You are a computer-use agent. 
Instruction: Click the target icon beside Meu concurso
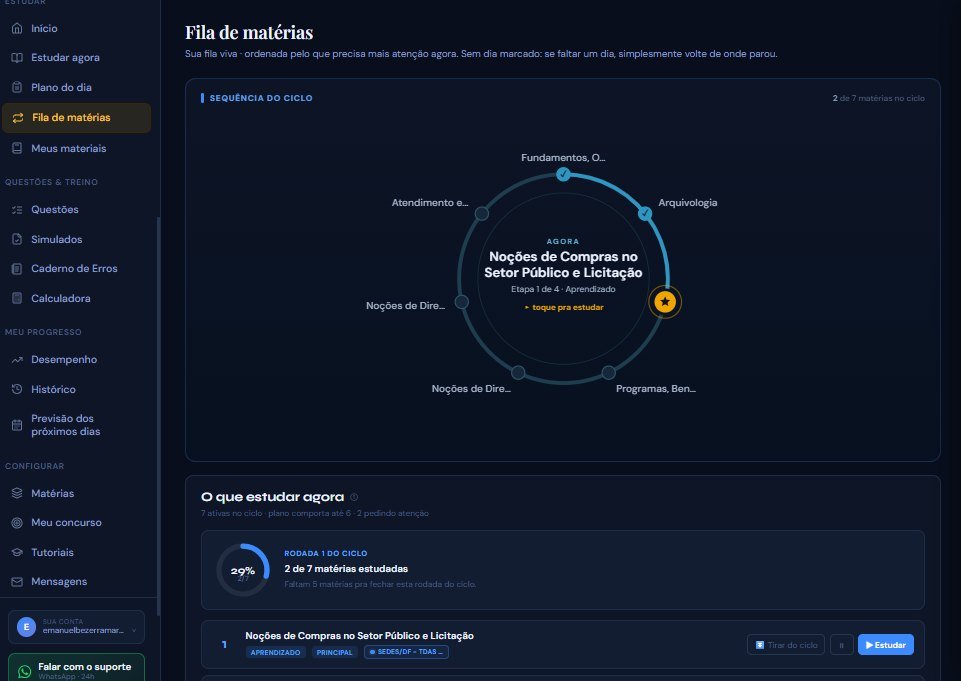click(x=17, y=523)
